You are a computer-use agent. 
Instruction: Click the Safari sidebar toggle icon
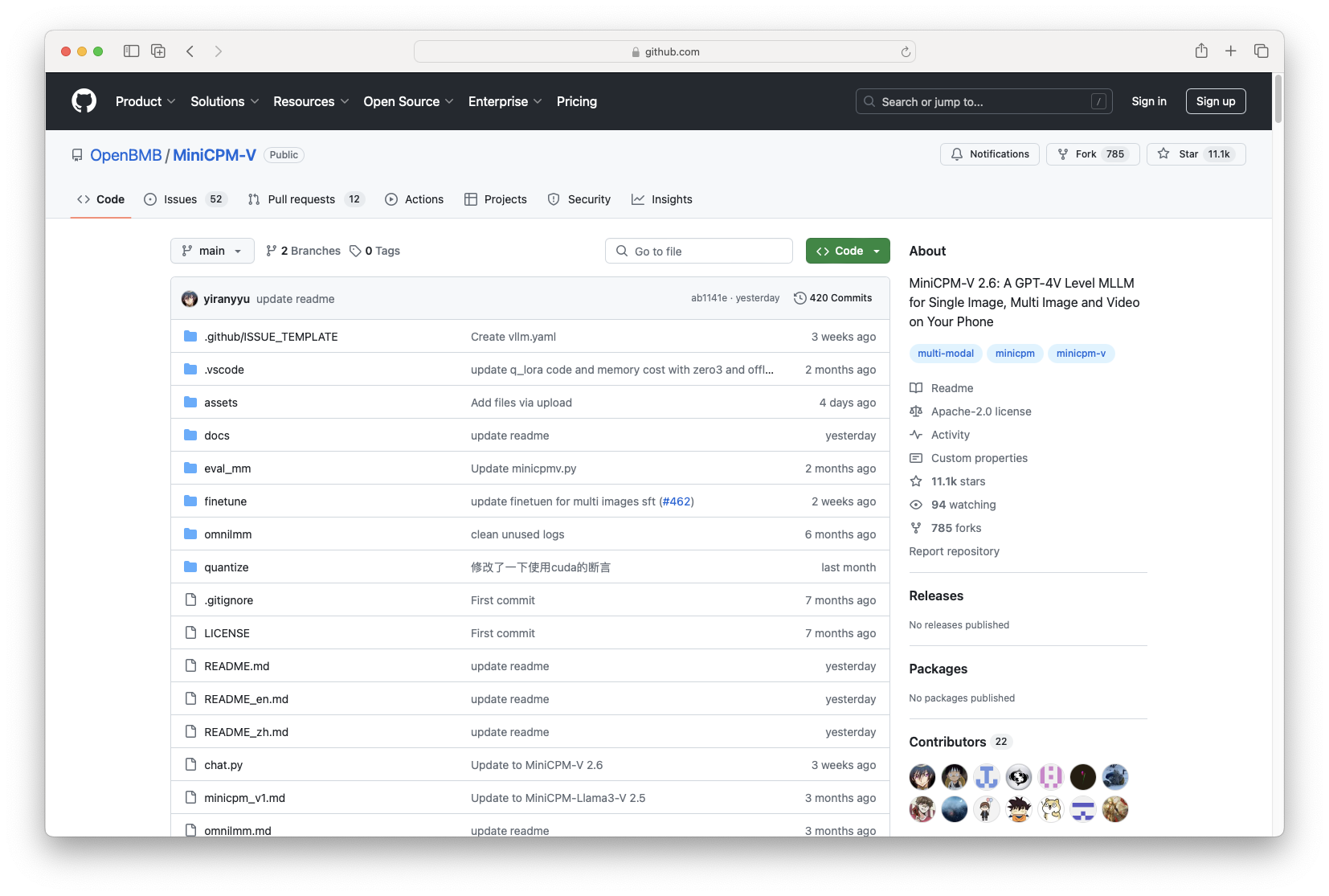point(131,51)
